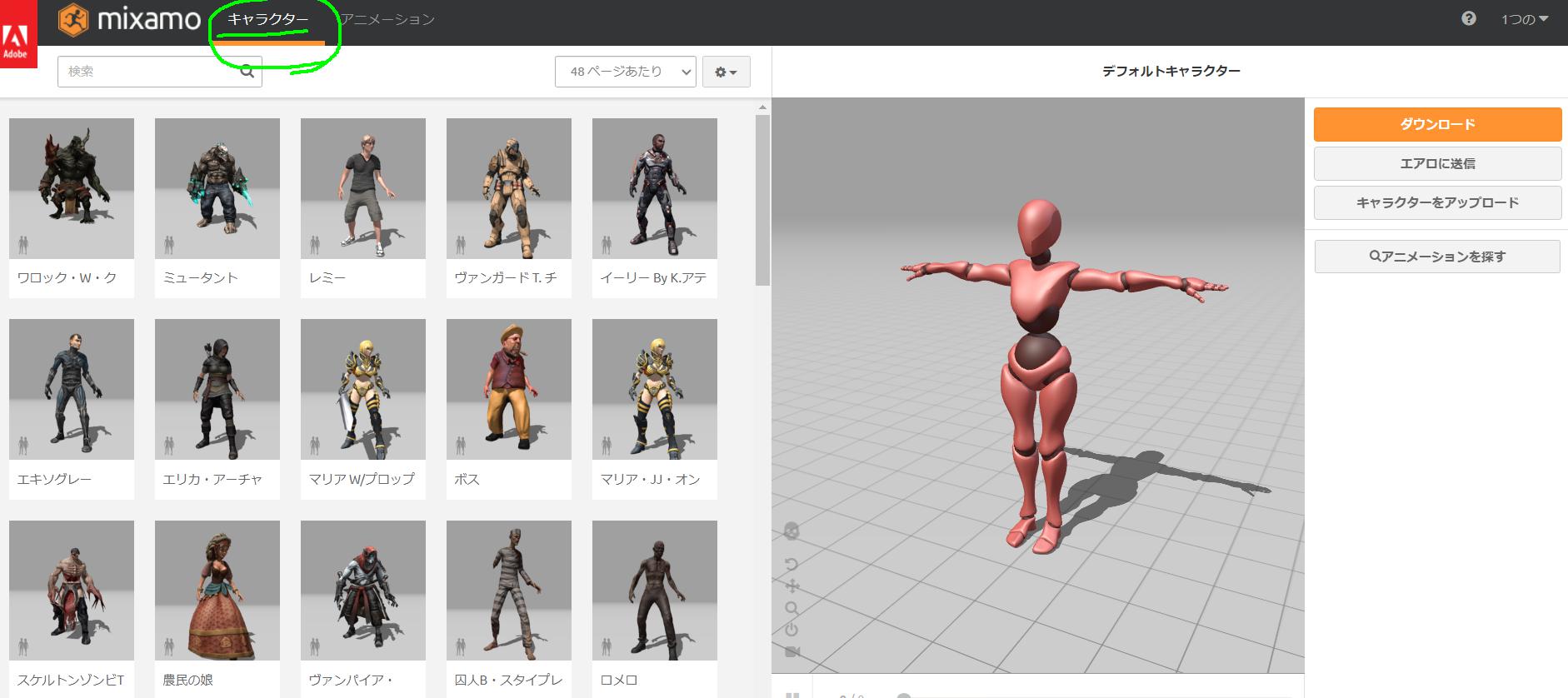Select the ワロック・W・ク character thumbnail

72,188
